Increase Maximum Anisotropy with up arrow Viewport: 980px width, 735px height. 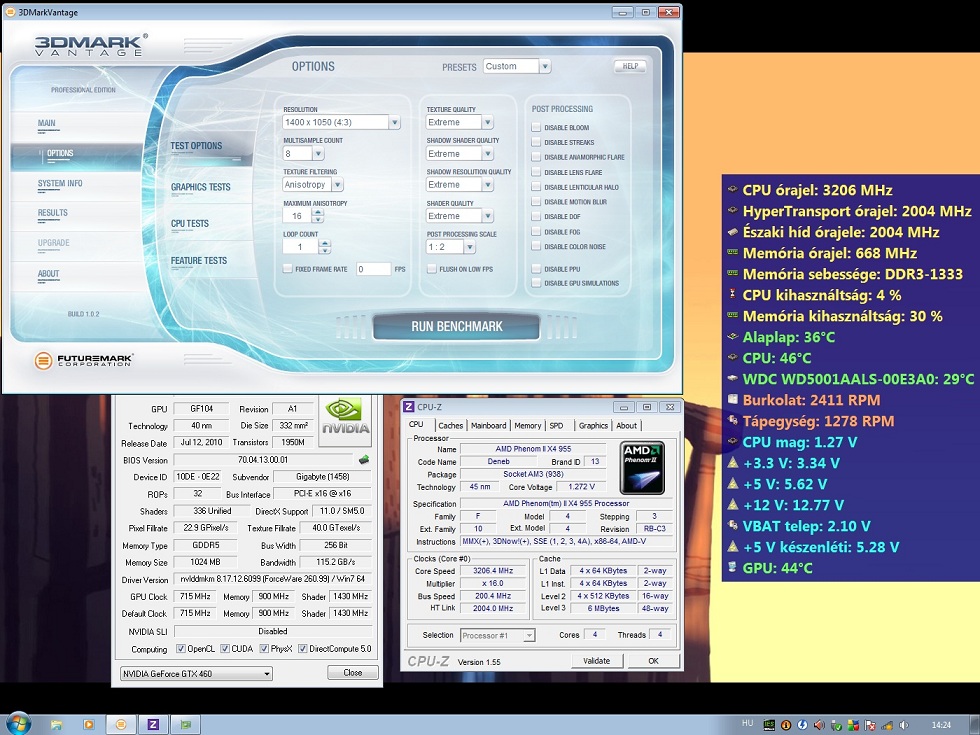point(318,212)
